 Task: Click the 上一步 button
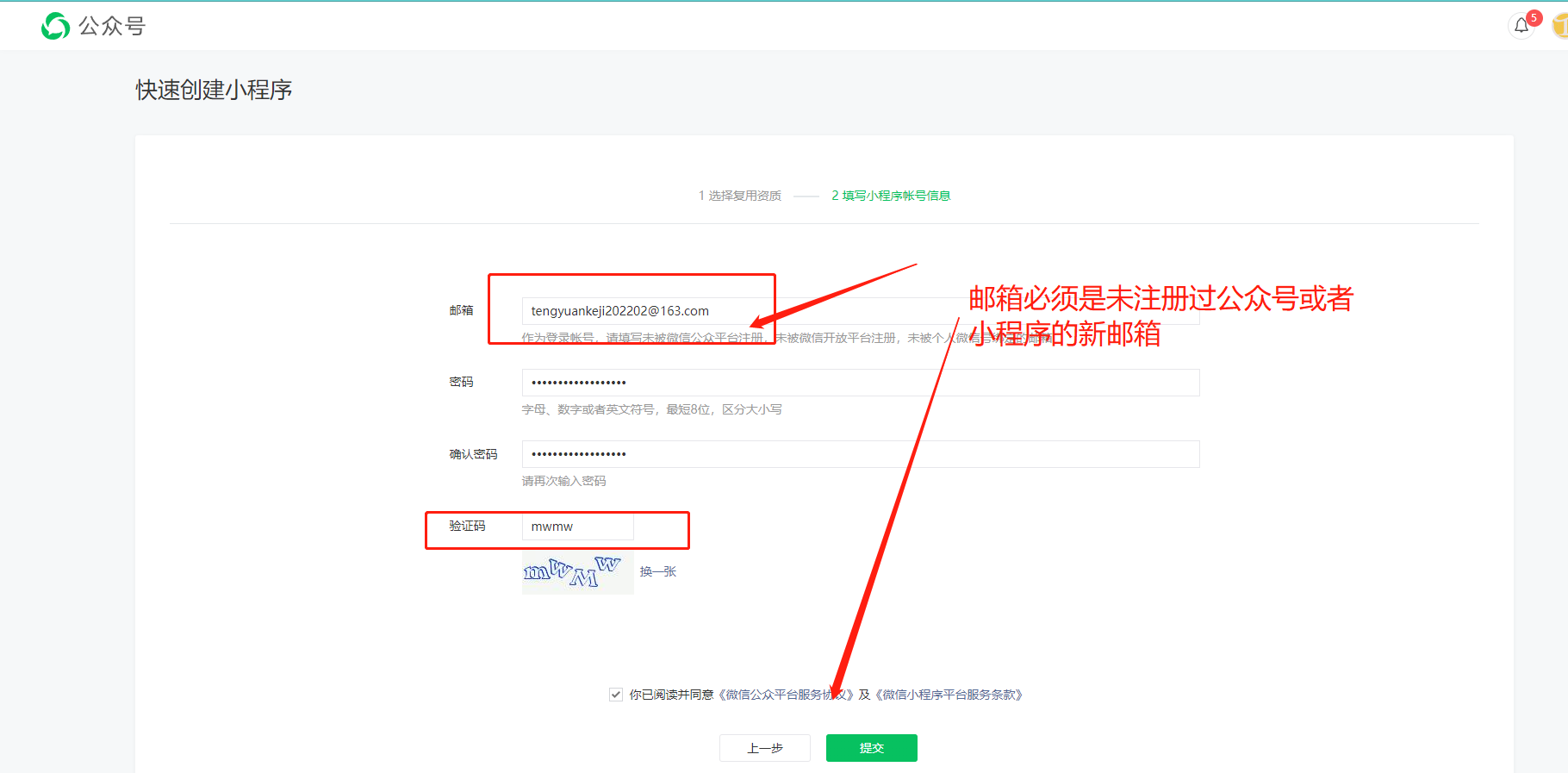765,748
